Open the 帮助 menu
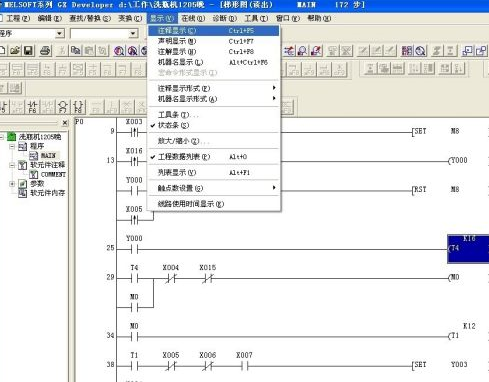This screenshot has width=489, height=382. pyautogui.click(x=319, y=18)
